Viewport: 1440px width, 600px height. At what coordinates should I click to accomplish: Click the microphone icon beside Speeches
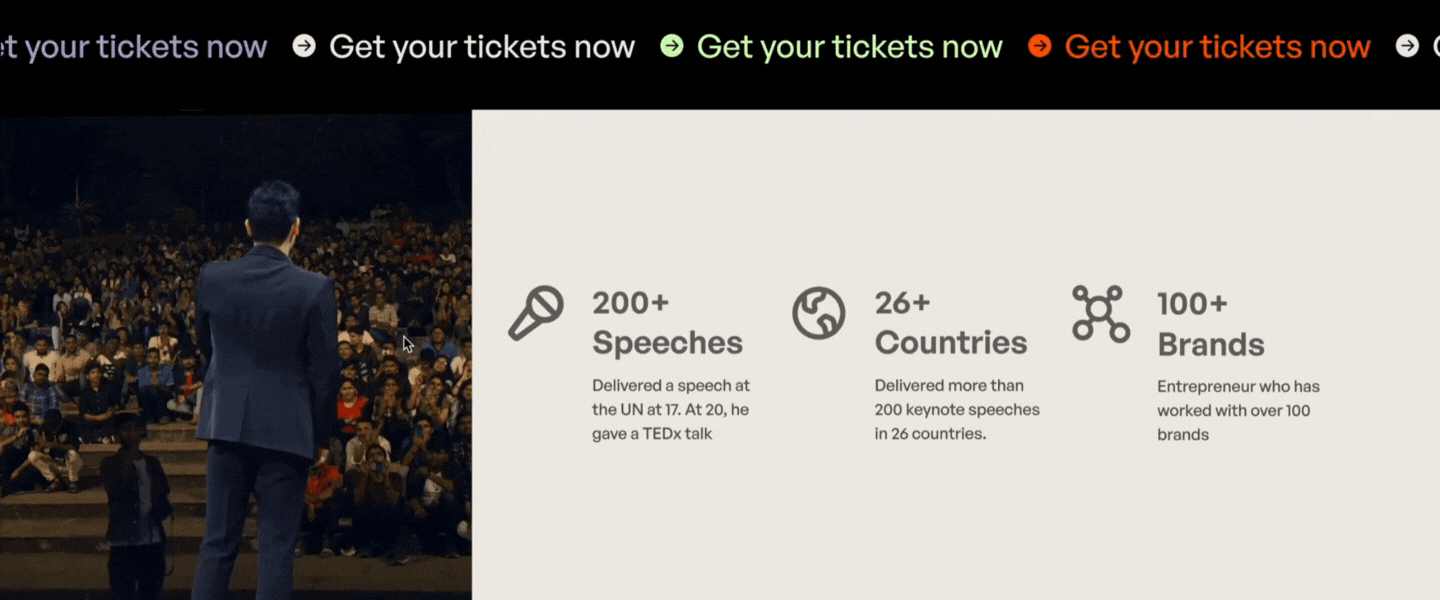pyautogui.click(x=536, y=313)
